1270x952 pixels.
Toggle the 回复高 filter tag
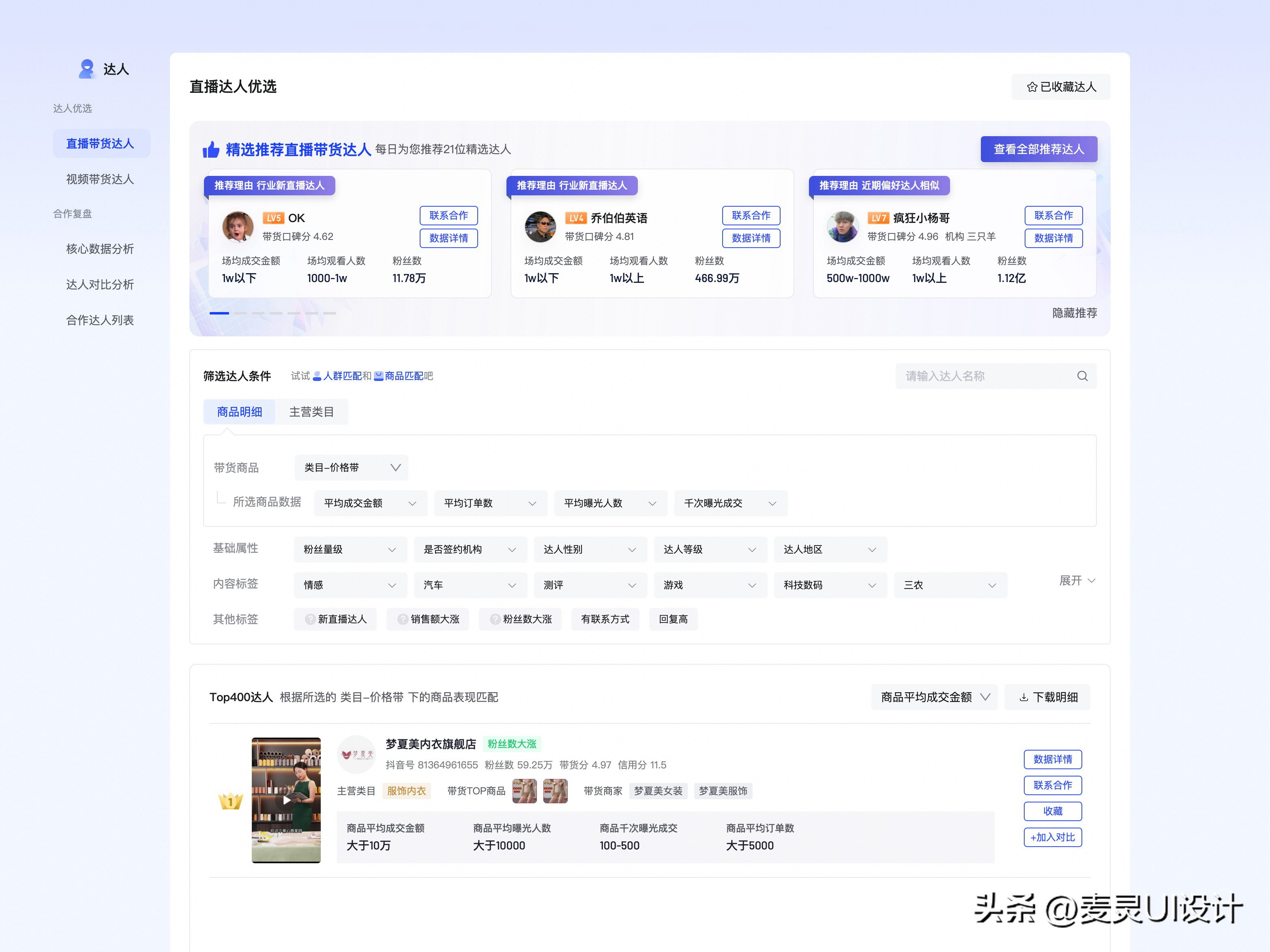(673, 619)
